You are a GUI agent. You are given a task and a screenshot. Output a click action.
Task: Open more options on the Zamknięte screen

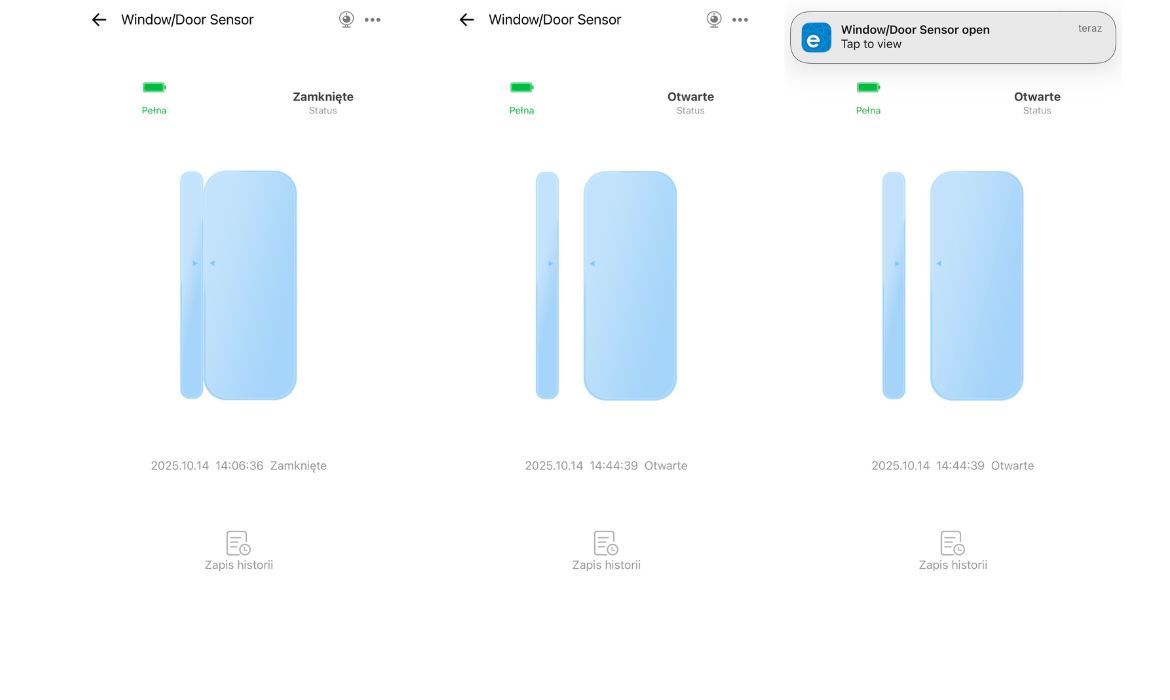point(373,20)
